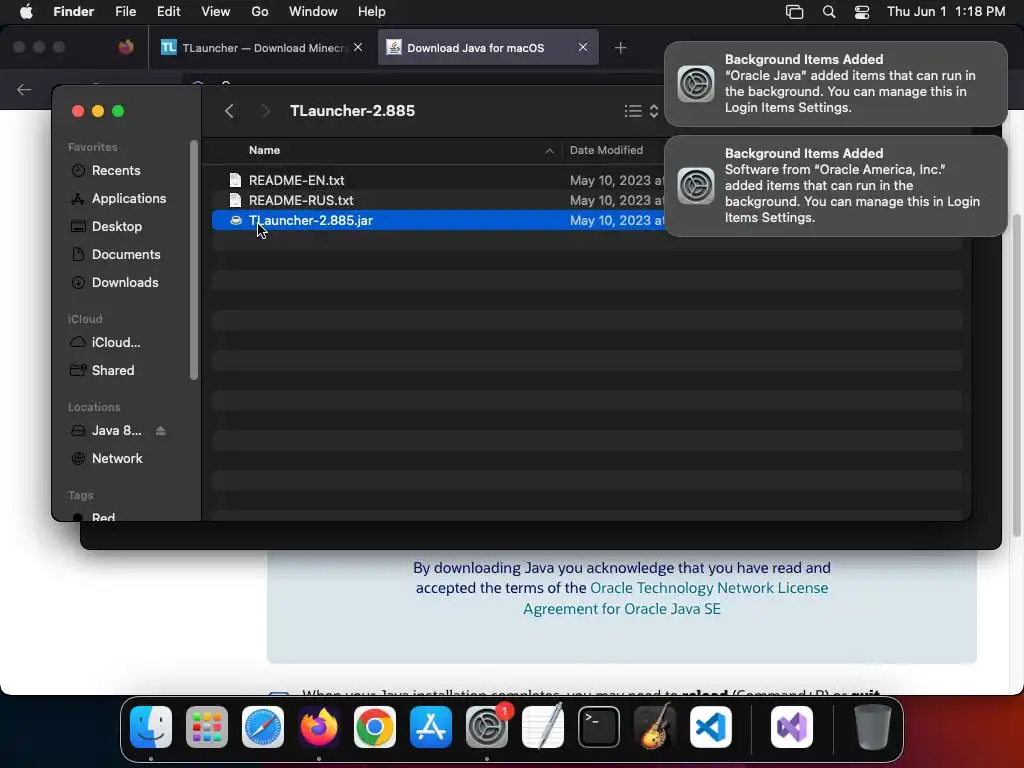Switch to the TLauncher Download Minecraft tab

(262, 48)
